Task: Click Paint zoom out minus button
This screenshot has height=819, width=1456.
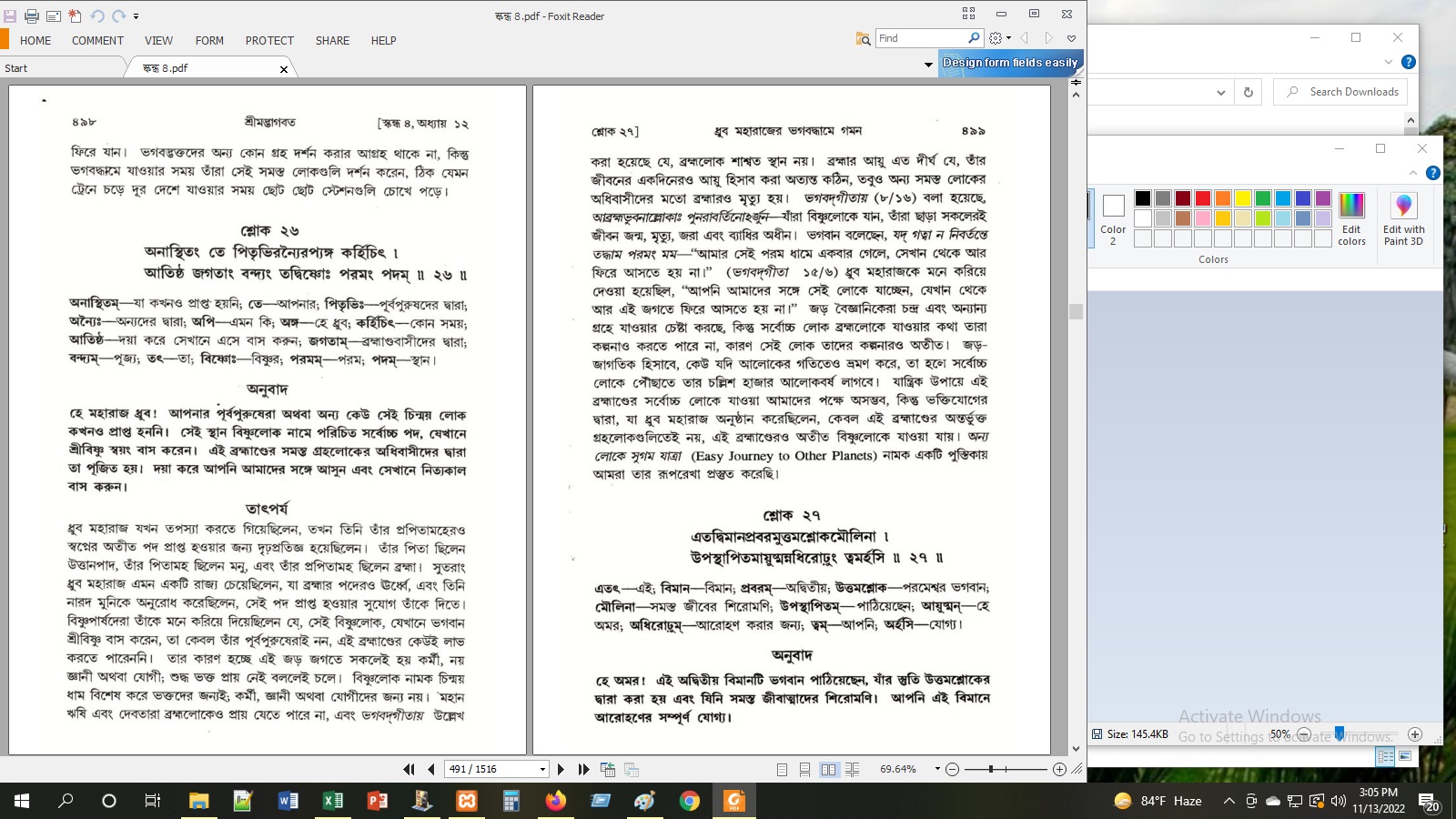Action: 1303,734
